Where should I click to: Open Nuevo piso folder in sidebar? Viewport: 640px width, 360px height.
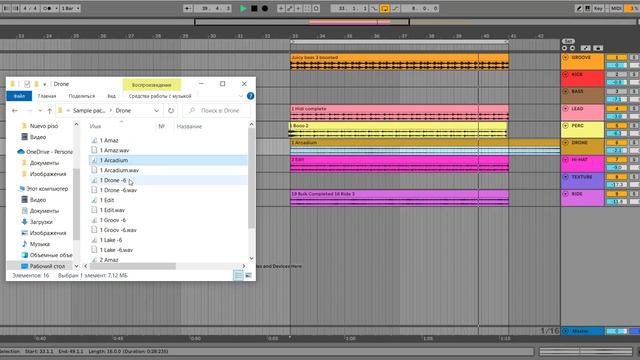point(44,126)
